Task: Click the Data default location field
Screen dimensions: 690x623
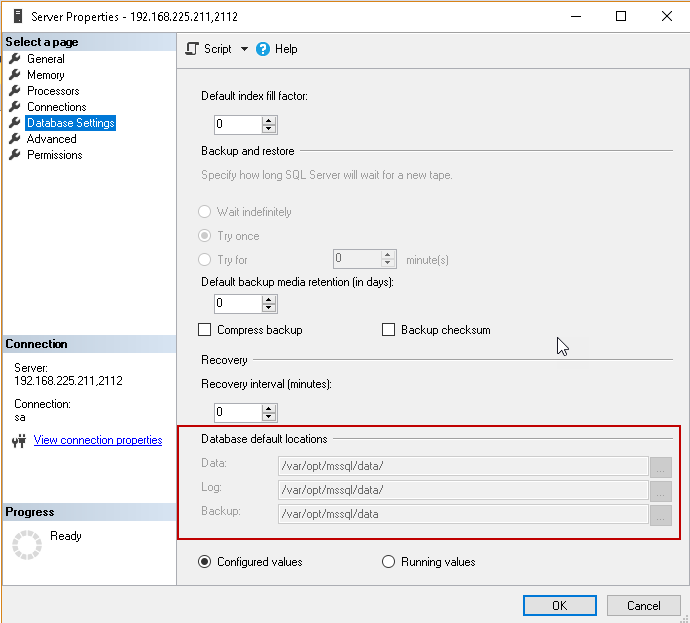Action: (463, 466)
